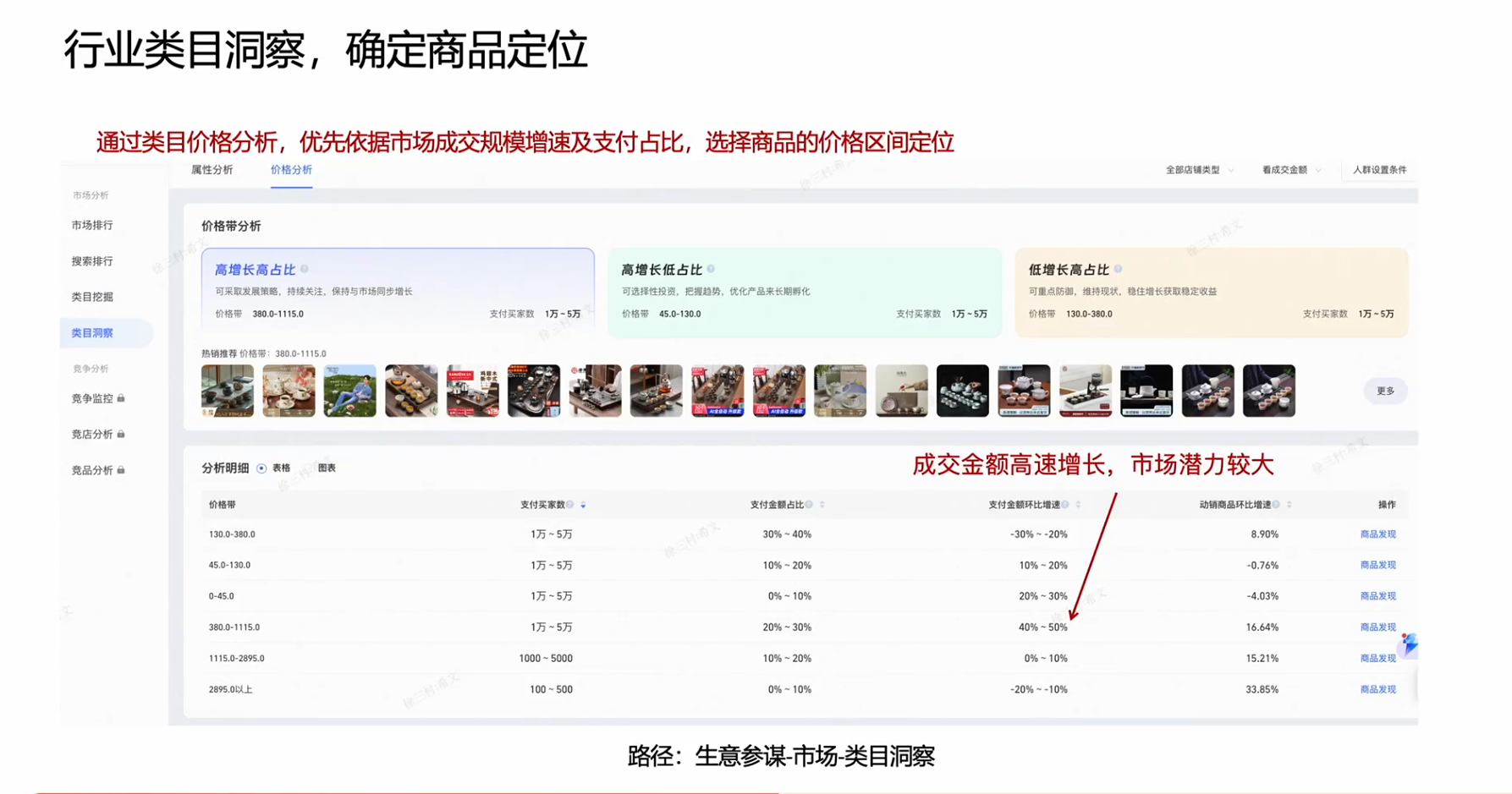
Task: Open the floating assistant icon at right edge
Action: point(1409,644)
